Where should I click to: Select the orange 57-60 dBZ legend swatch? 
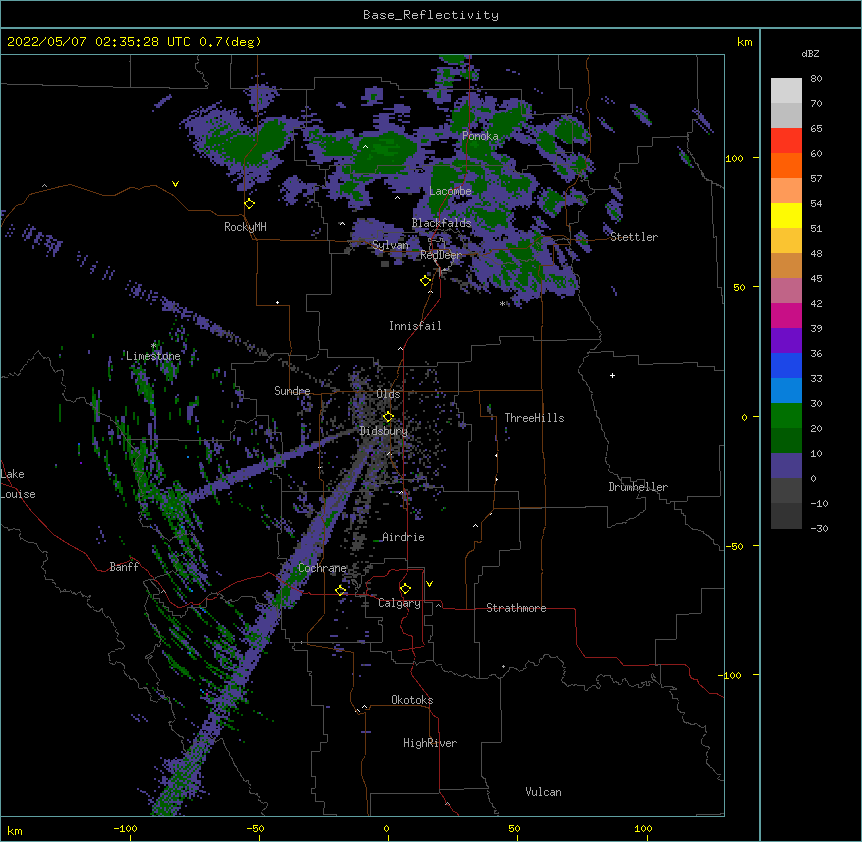click(786, 166)
